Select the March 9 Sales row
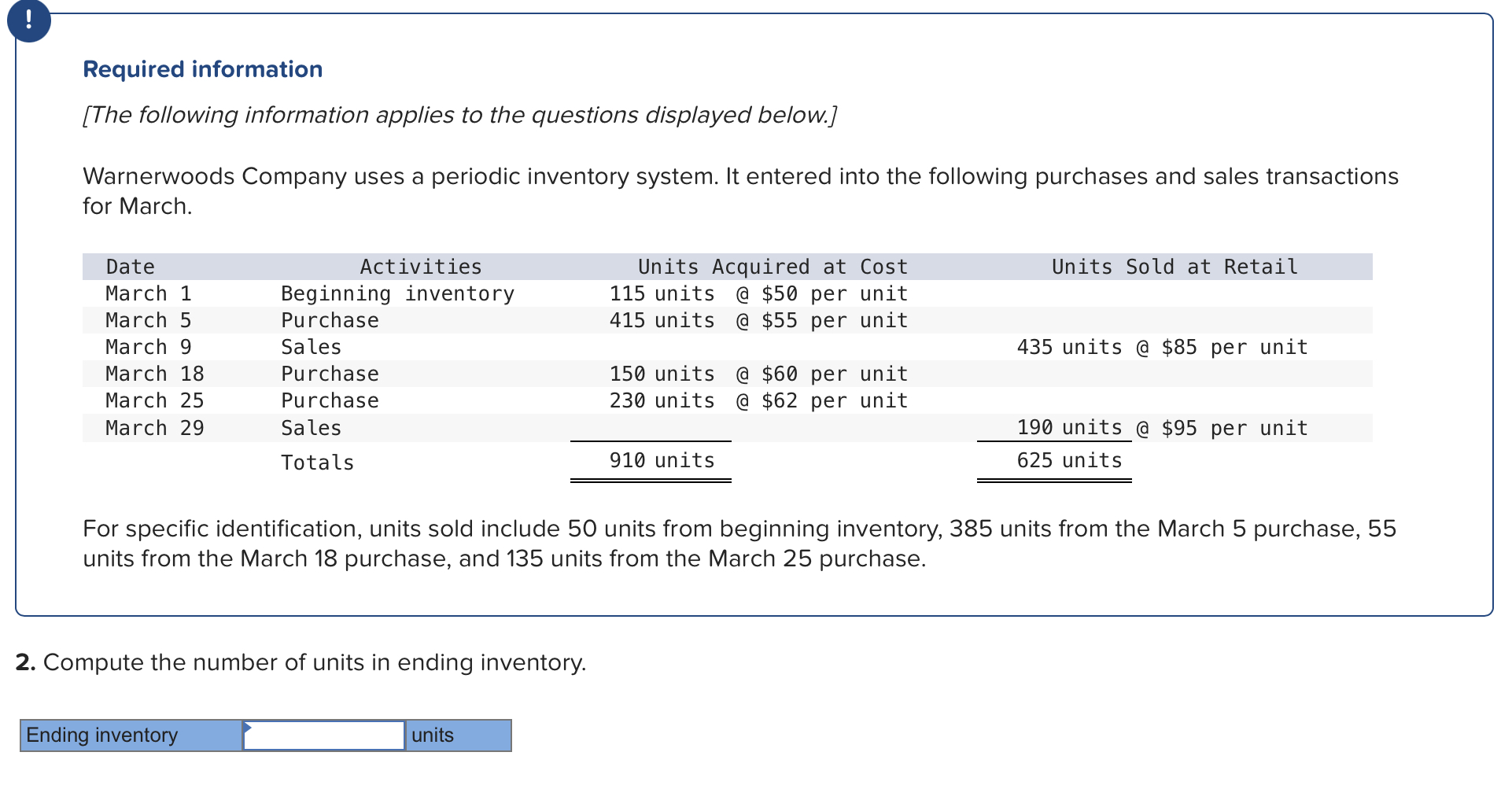 click(311, 347)
